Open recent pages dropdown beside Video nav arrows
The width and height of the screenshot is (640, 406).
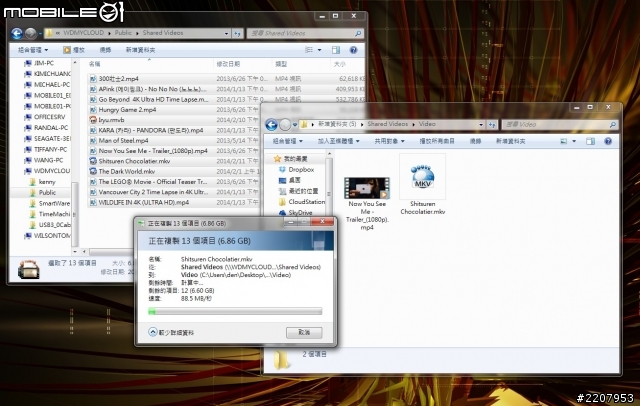coord(295,125)
